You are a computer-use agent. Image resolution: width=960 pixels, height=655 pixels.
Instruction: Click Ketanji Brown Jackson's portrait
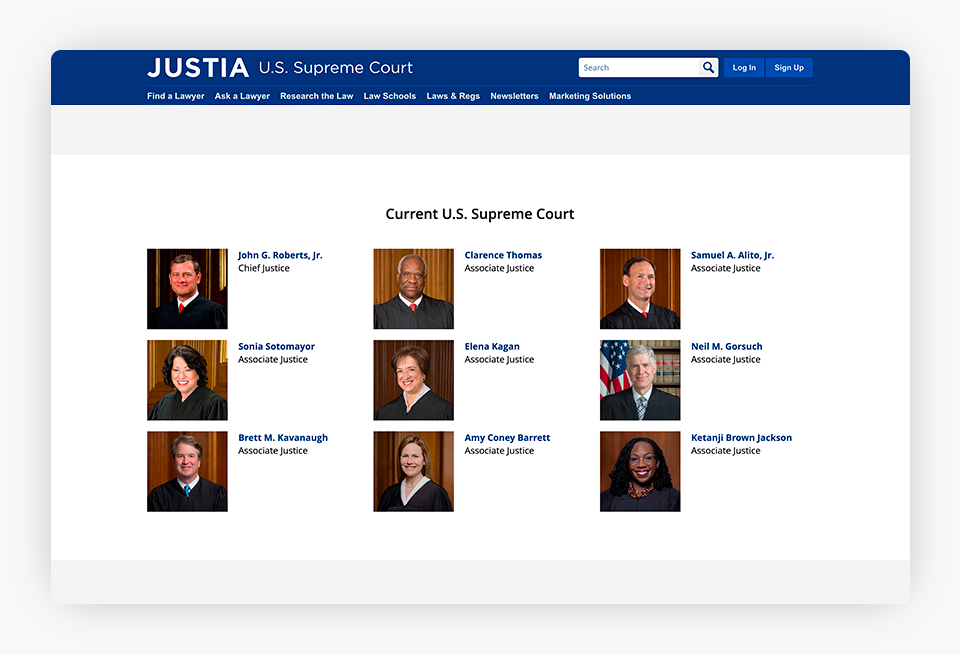tap(640, 471)
